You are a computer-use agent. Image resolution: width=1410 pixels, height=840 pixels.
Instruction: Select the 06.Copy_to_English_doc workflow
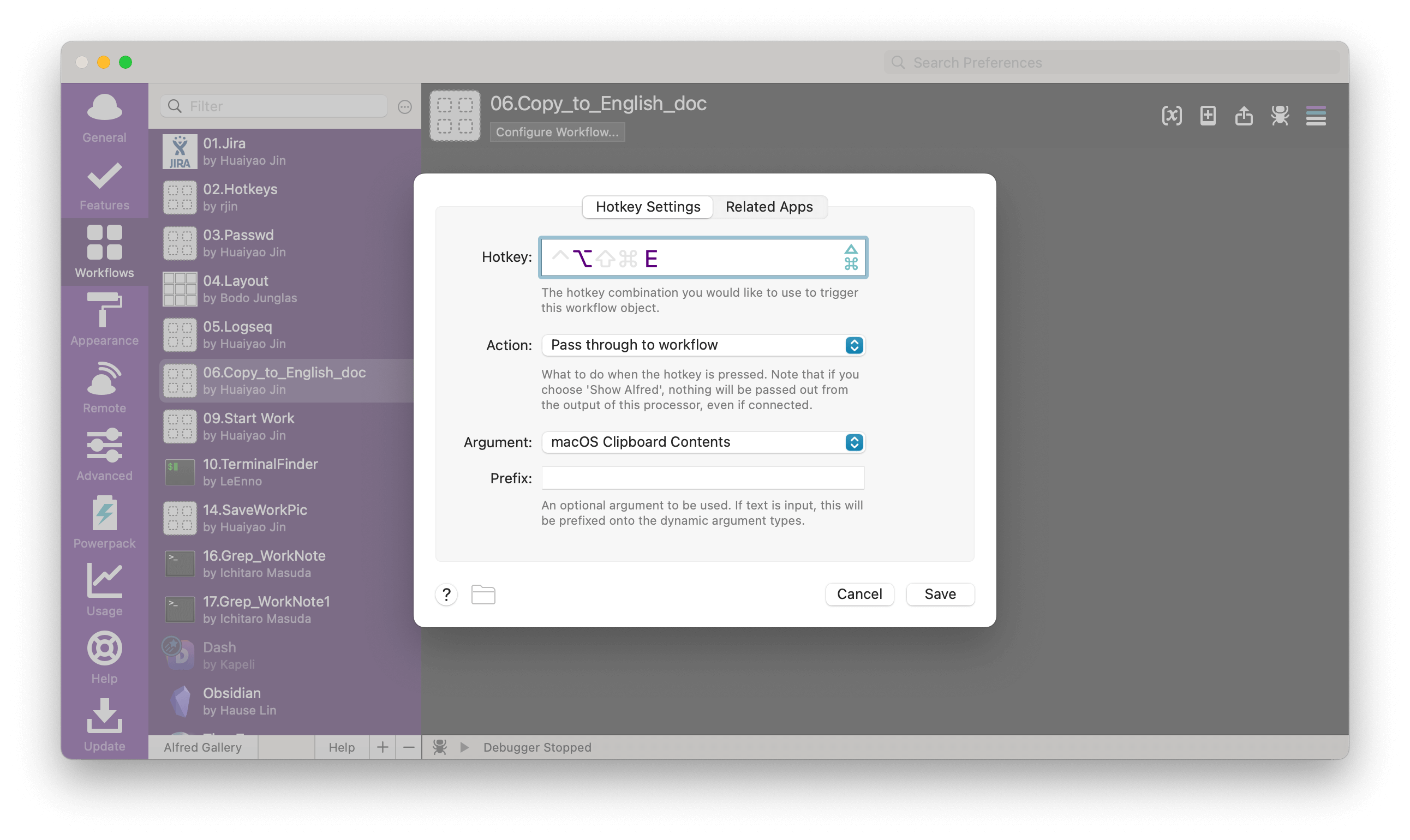tap(287, 381)
